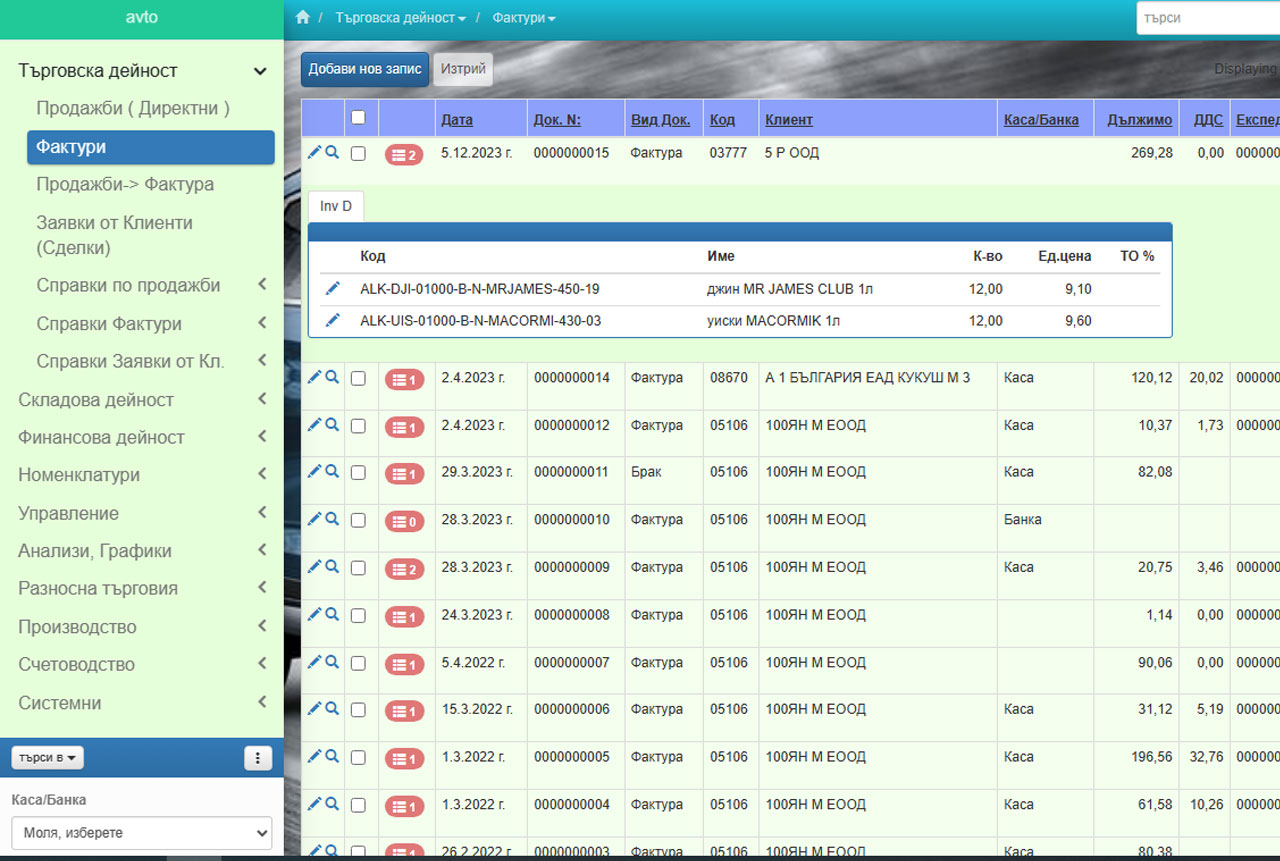Edit invoice 0000000014 with pencil icon

coord(314,377)
